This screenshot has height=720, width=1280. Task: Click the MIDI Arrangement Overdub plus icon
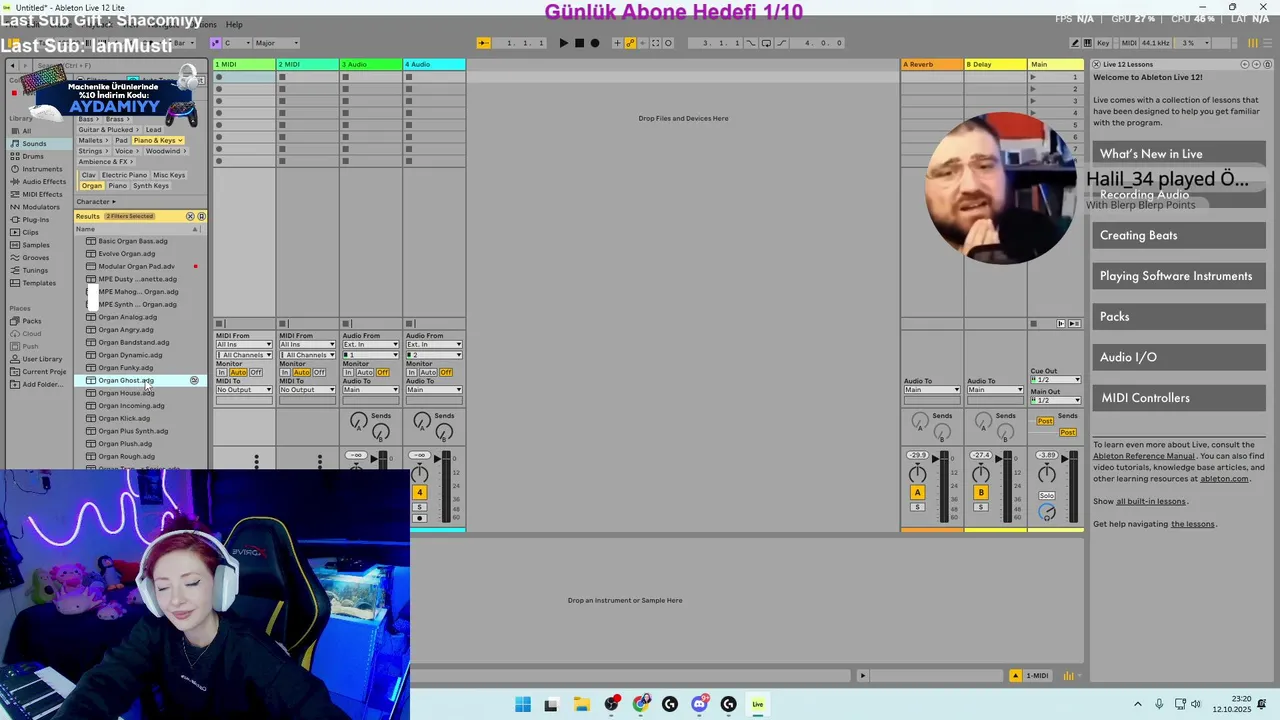(x=617, y=43)
